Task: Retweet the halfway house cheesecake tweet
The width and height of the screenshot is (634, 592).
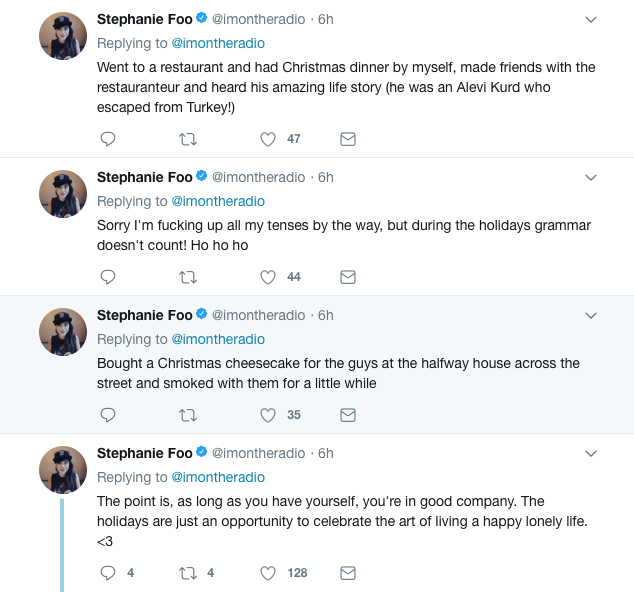Action: (x=187, y=415)
